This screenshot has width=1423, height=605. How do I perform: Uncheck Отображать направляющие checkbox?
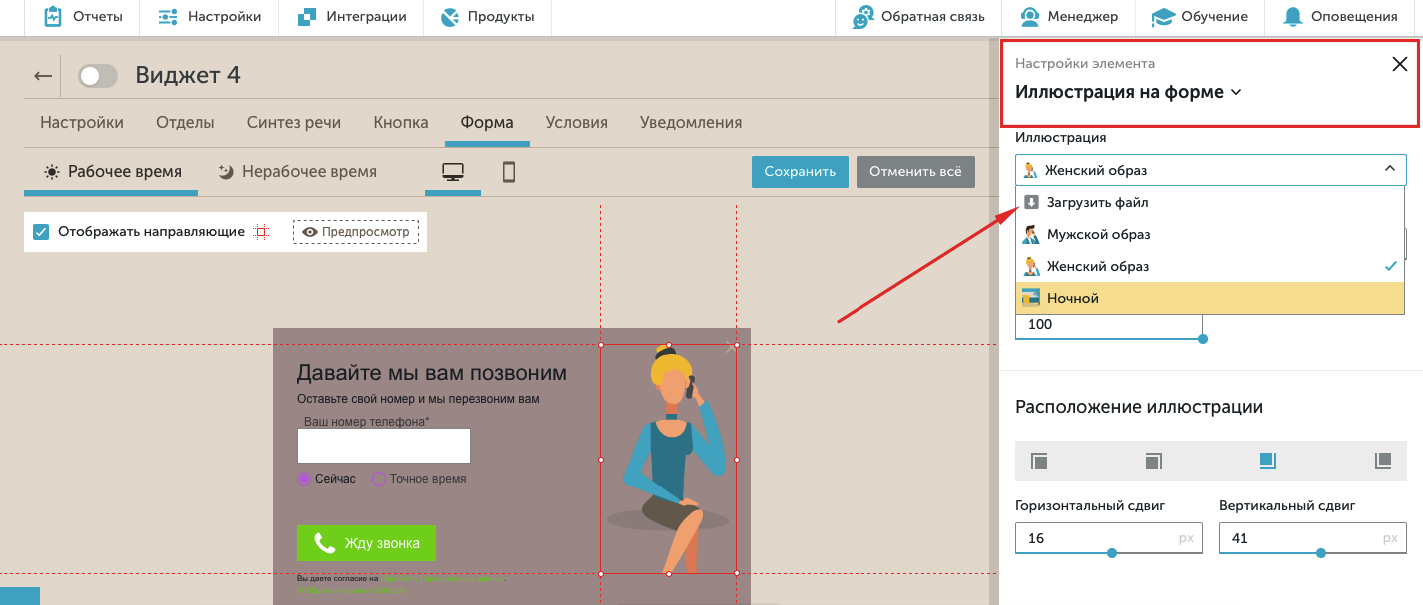(x=41, y=232)
